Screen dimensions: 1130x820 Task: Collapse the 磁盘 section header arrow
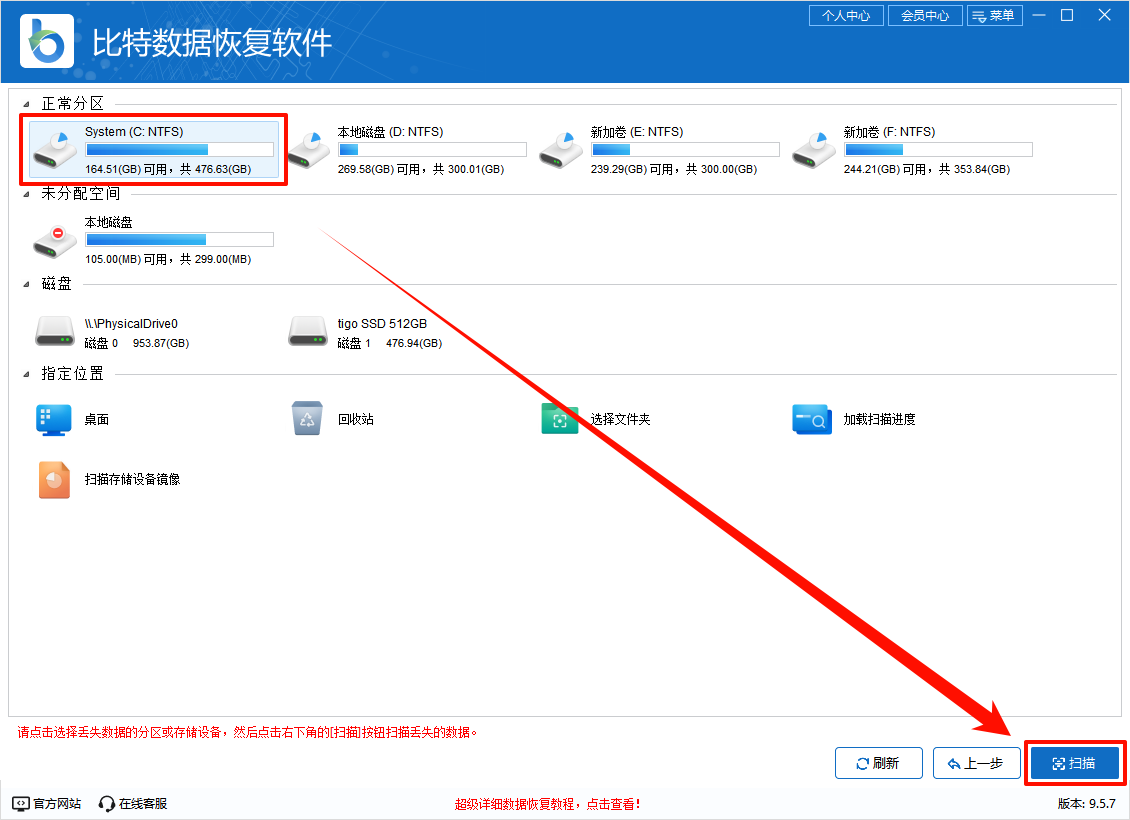coord(28,284)
